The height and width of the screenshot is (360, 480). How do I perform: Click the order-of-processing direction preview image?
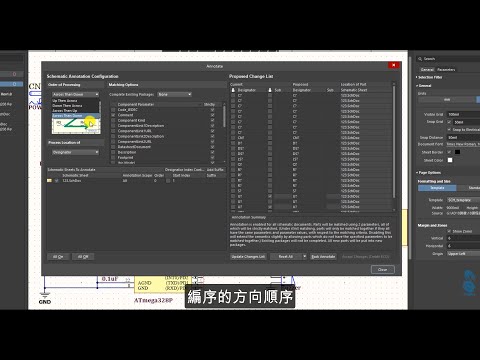click(x=76, y=126)
